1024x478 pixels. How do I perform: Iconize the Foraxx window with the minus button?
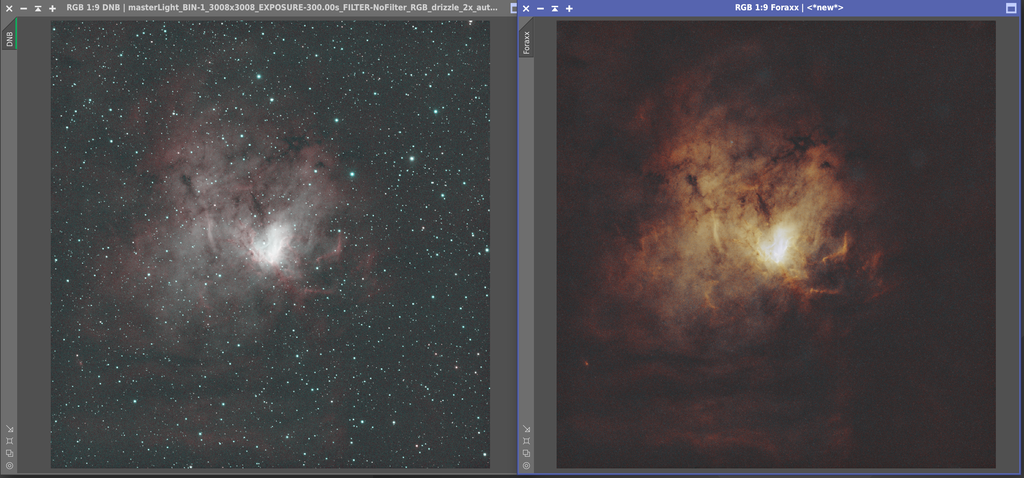pos(540,8)
